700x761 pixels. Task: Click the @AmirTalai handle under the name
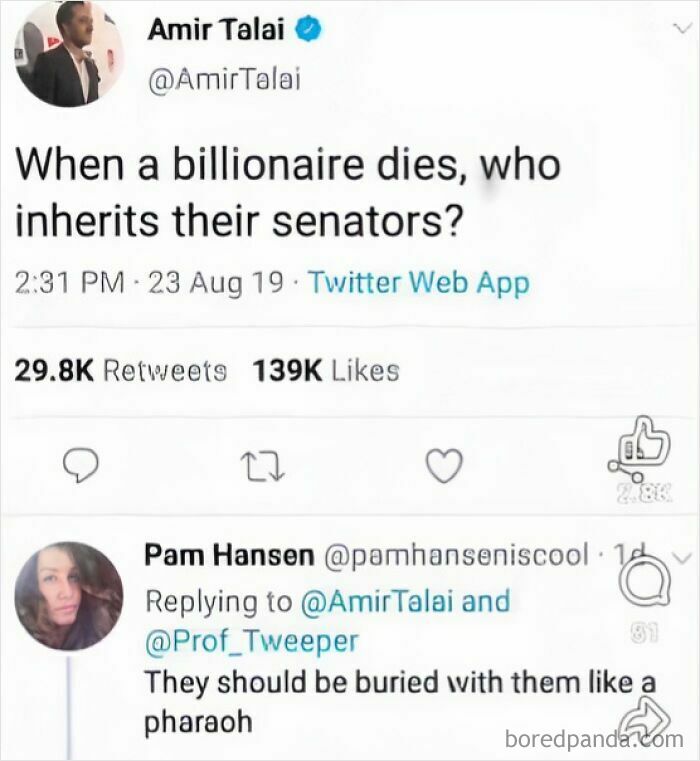[x=222, y=82]
